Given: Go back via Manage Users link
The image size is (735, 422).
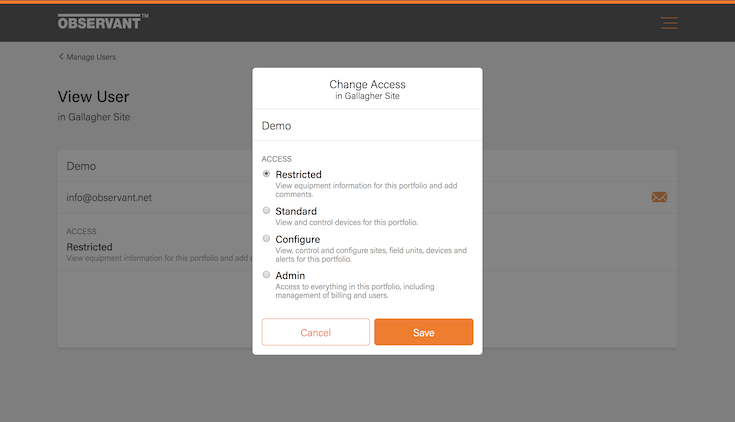Looking at the screenshot, I should click(91, 57).
